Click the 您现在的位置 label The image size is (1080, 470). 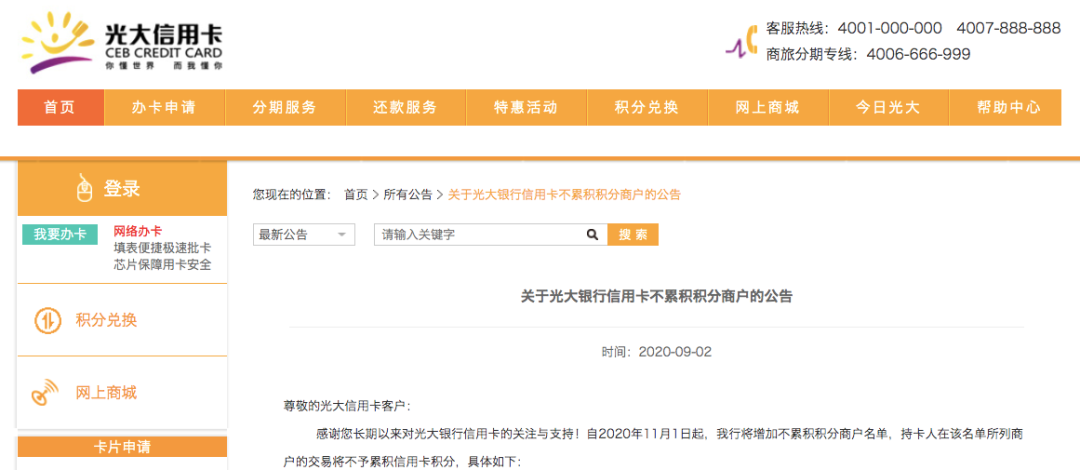292,195
